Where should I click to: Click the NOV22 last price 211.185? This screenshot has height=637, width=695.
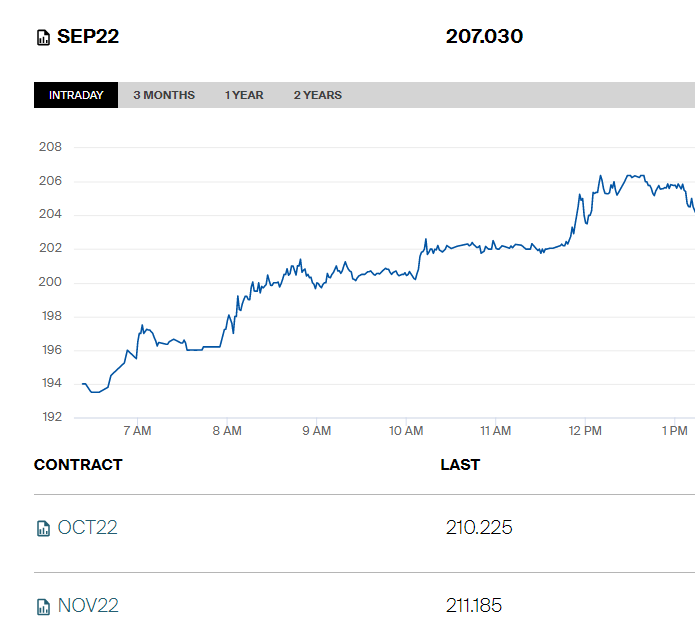pos(474,605)
